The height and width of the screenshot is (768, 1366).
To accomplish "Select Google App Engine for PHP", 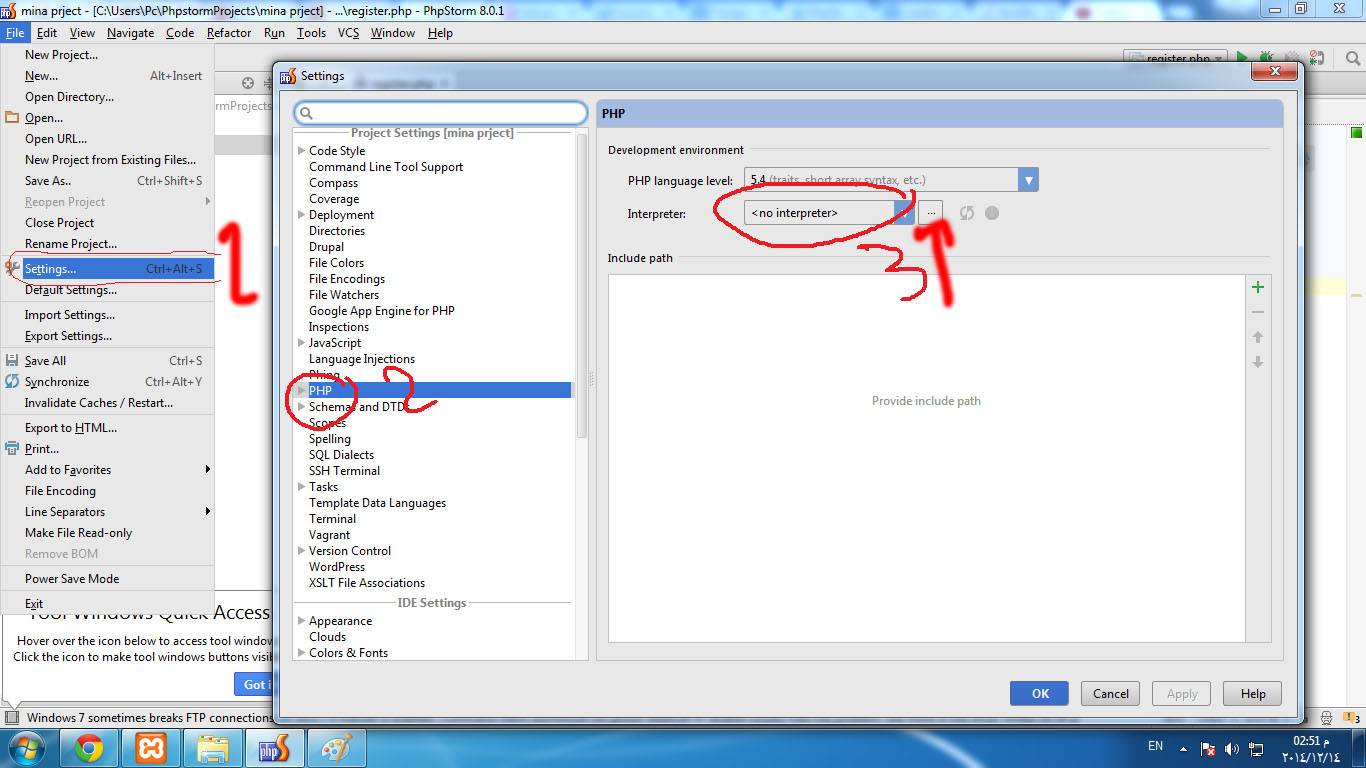I will (x=382, y=311).
